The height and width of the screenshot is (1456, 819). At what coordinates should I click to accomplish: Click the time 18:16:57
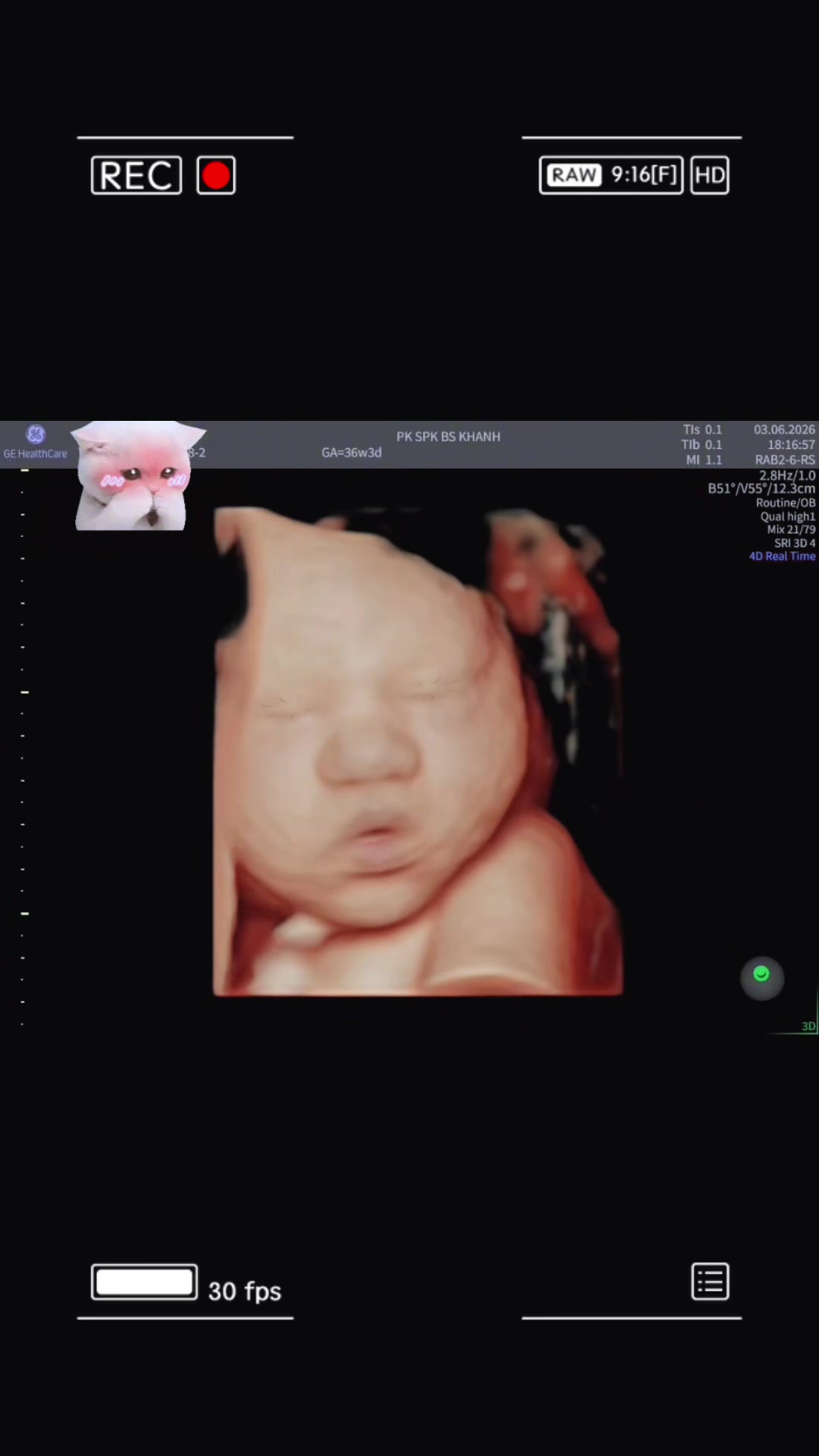791,444
